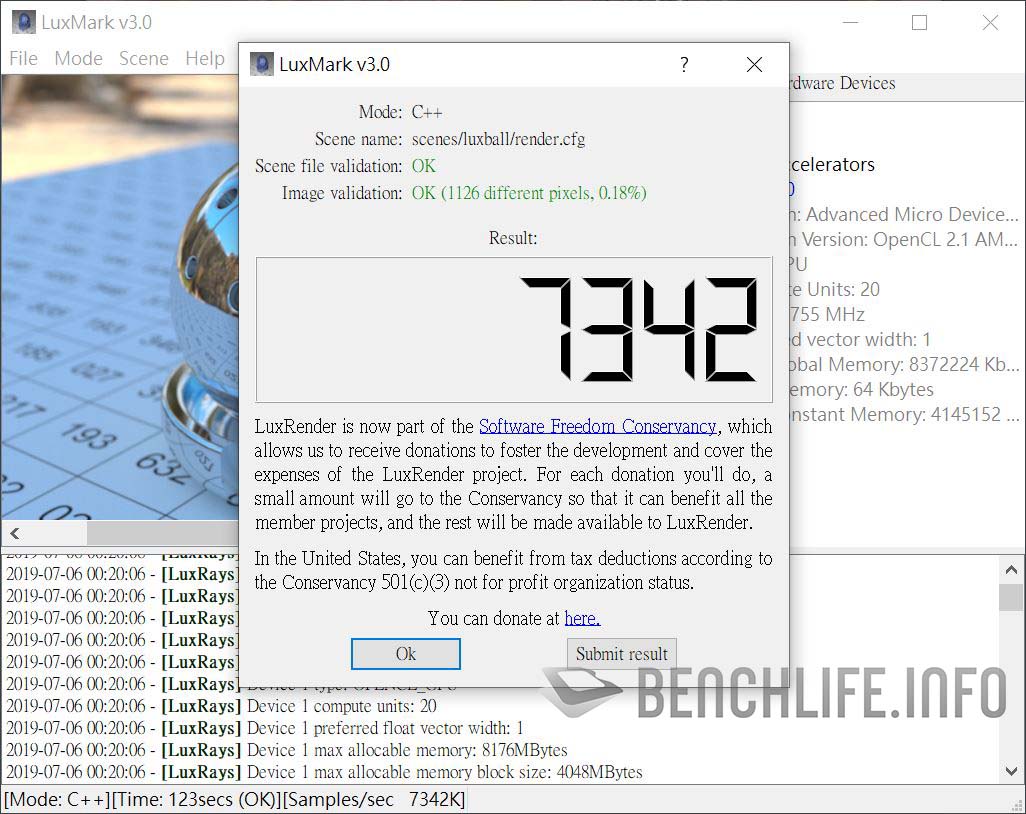Open the Mode menu
This screenshot has width=1026, height=814.
(78, 58)
